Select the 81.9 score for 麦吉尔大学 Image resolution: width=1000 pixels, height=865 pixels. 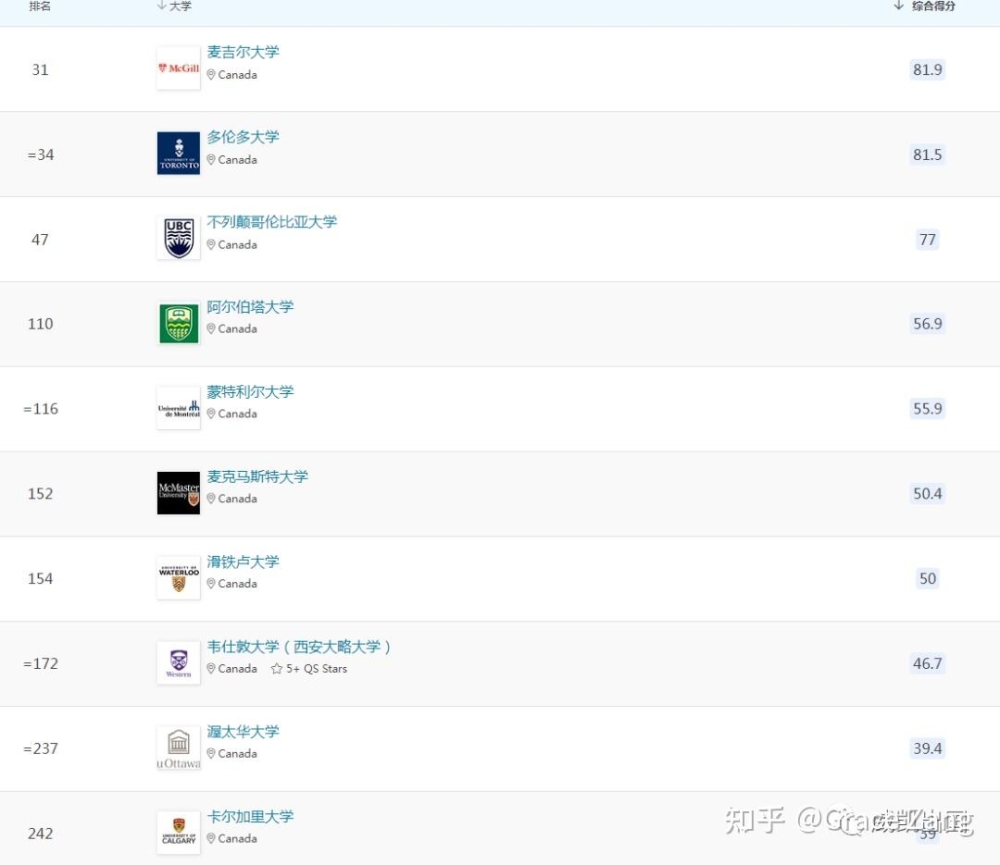pyautogui.click(x=927, y=70)
